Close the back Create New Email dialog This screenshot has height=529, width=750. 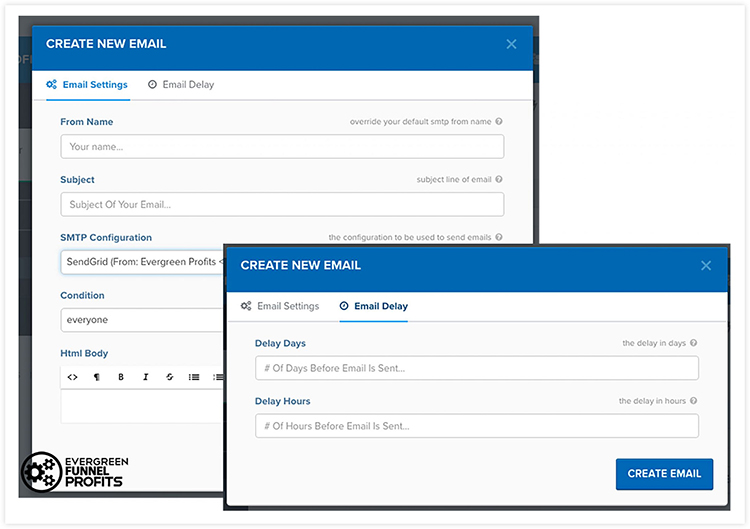click(511, 44)
